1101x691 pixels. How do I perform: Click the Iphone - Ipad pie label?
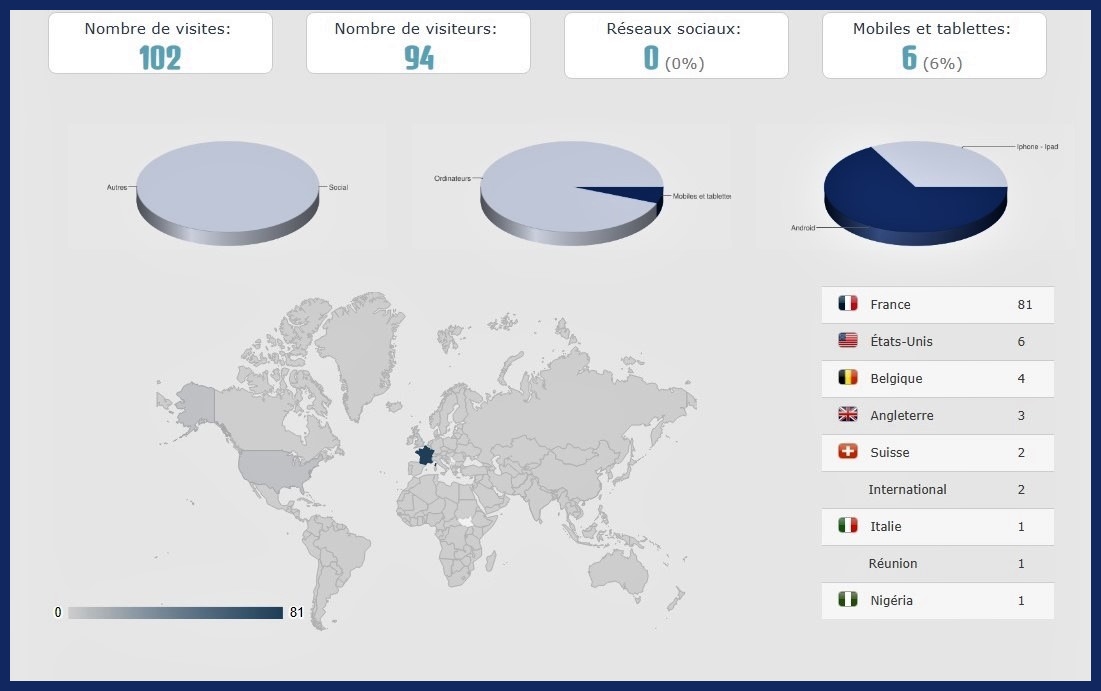click(1037, 147)
